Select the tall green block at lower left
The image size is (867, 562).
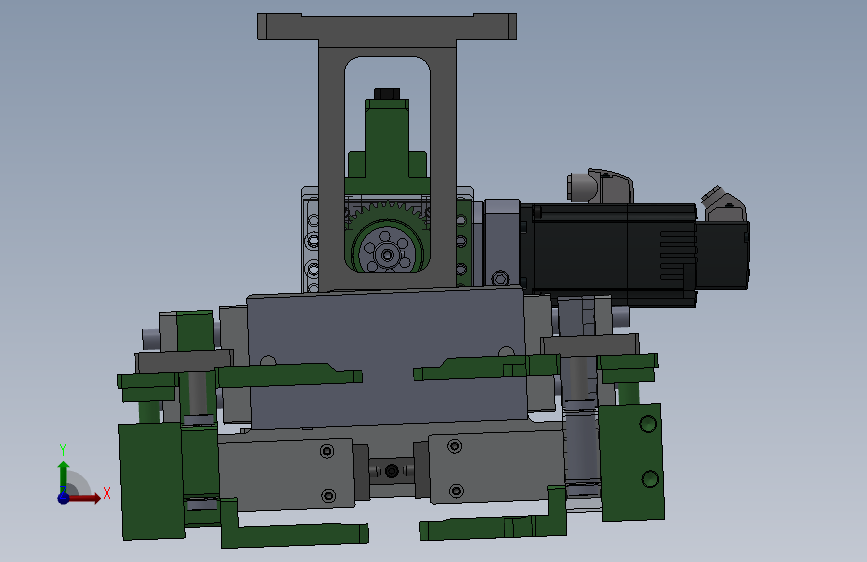tap(152, 481)
